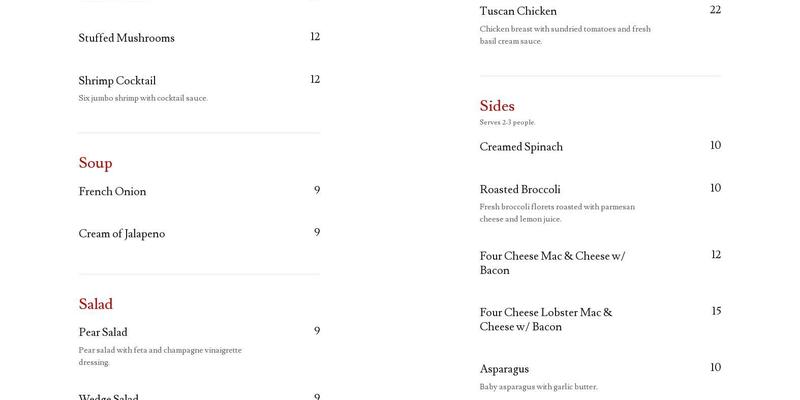Select the Asparagus side item
The height and width of the screenshot is (400, 800).
pos(504,369)
